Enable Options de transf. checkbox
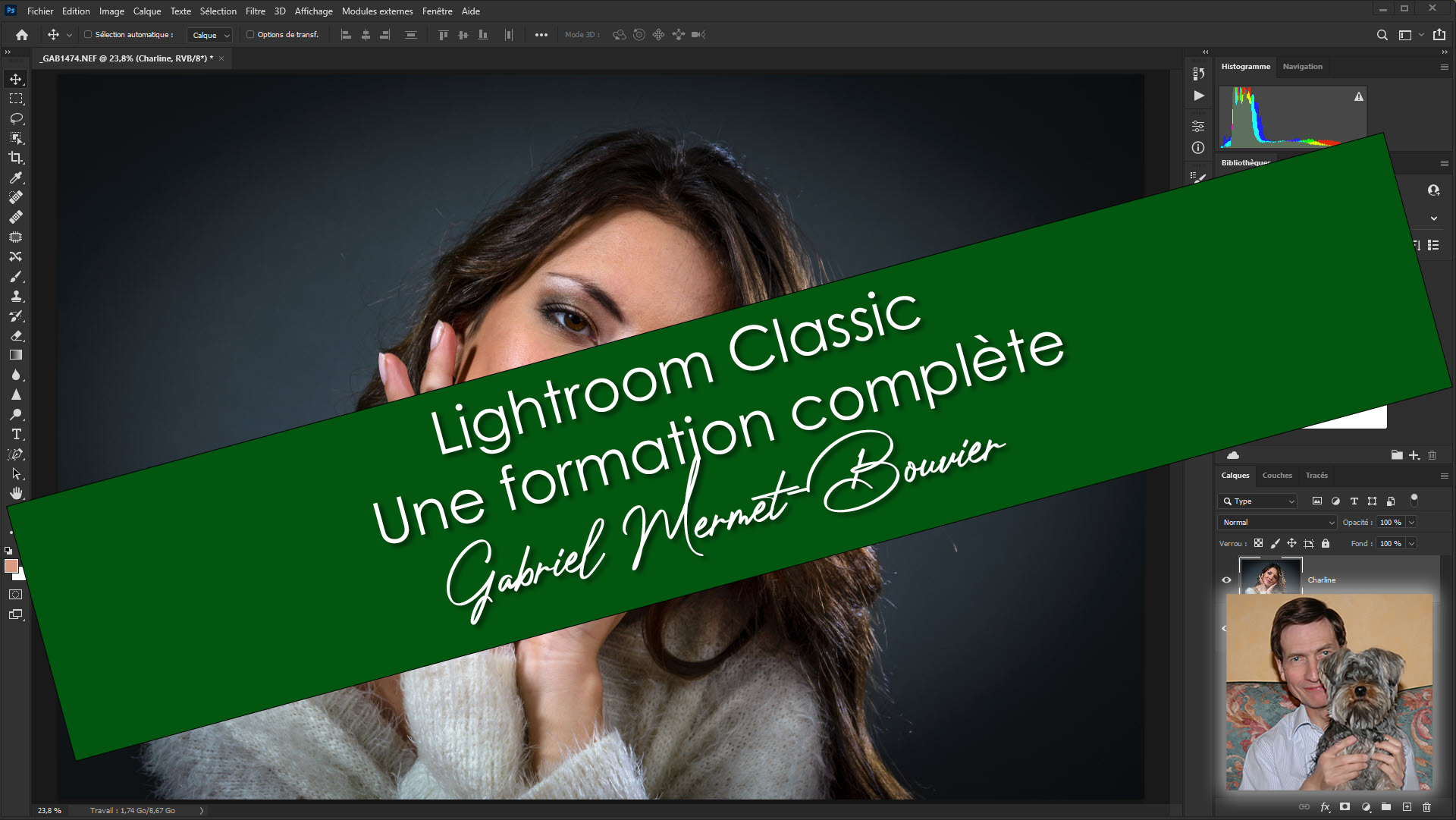The image size is (1456, 820). 250,34
